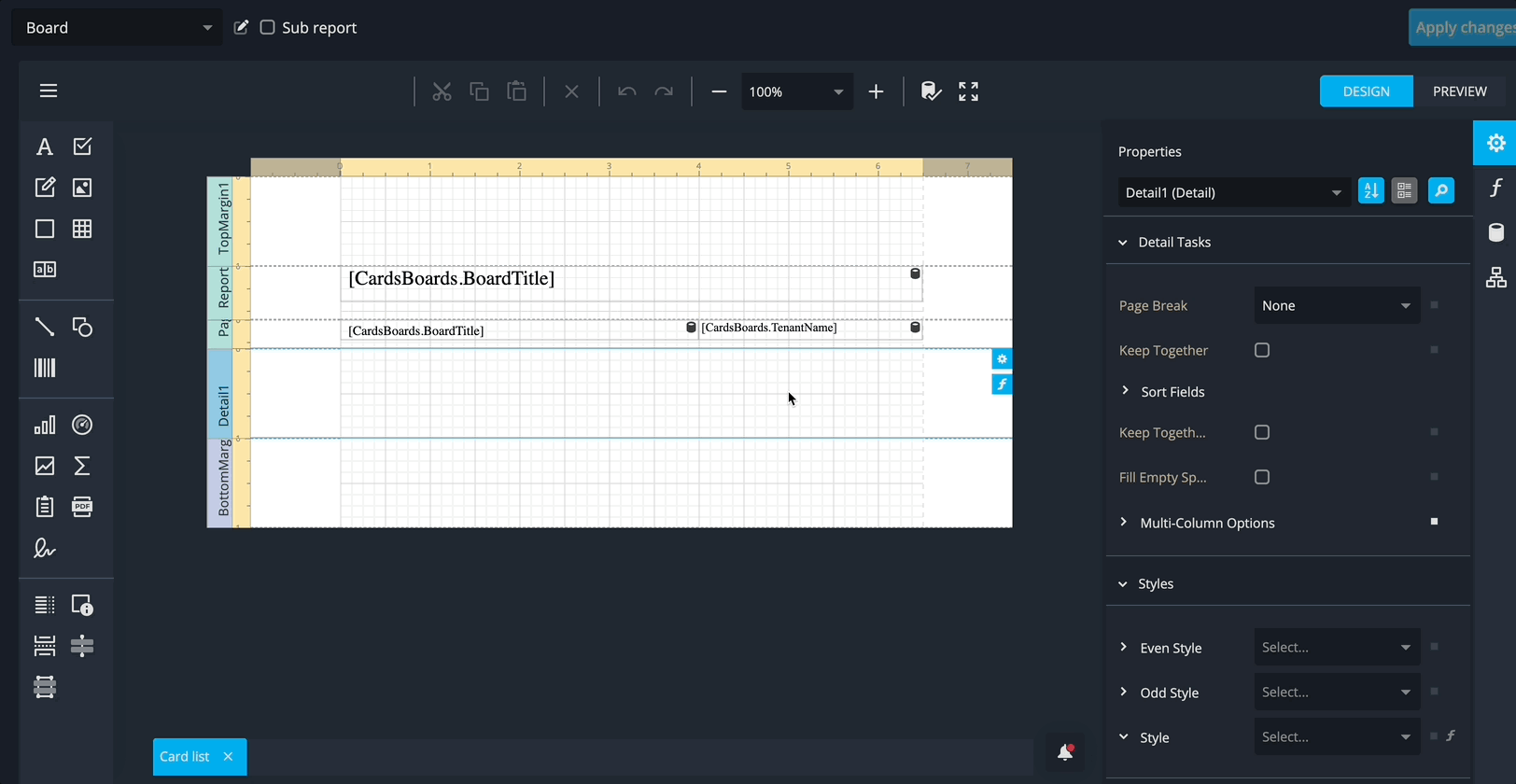Open the Odd Style select dropdown
The width and height of the screenshot is (1516, 784).
click(x=1337, y=692)
